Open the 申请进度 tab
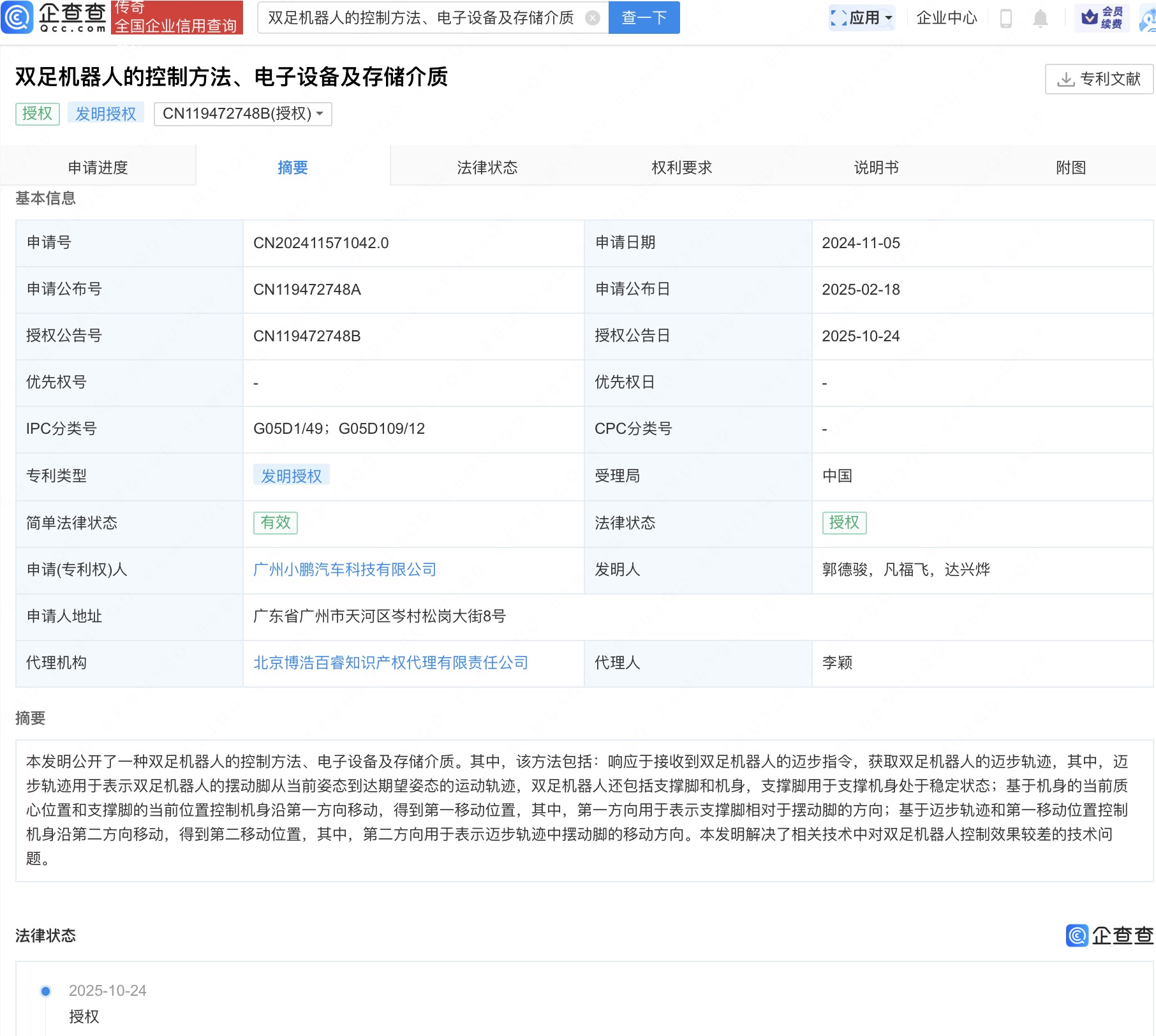This screenshot has height=1036, width=1156. pyautogui.click(x=98, y=167)
